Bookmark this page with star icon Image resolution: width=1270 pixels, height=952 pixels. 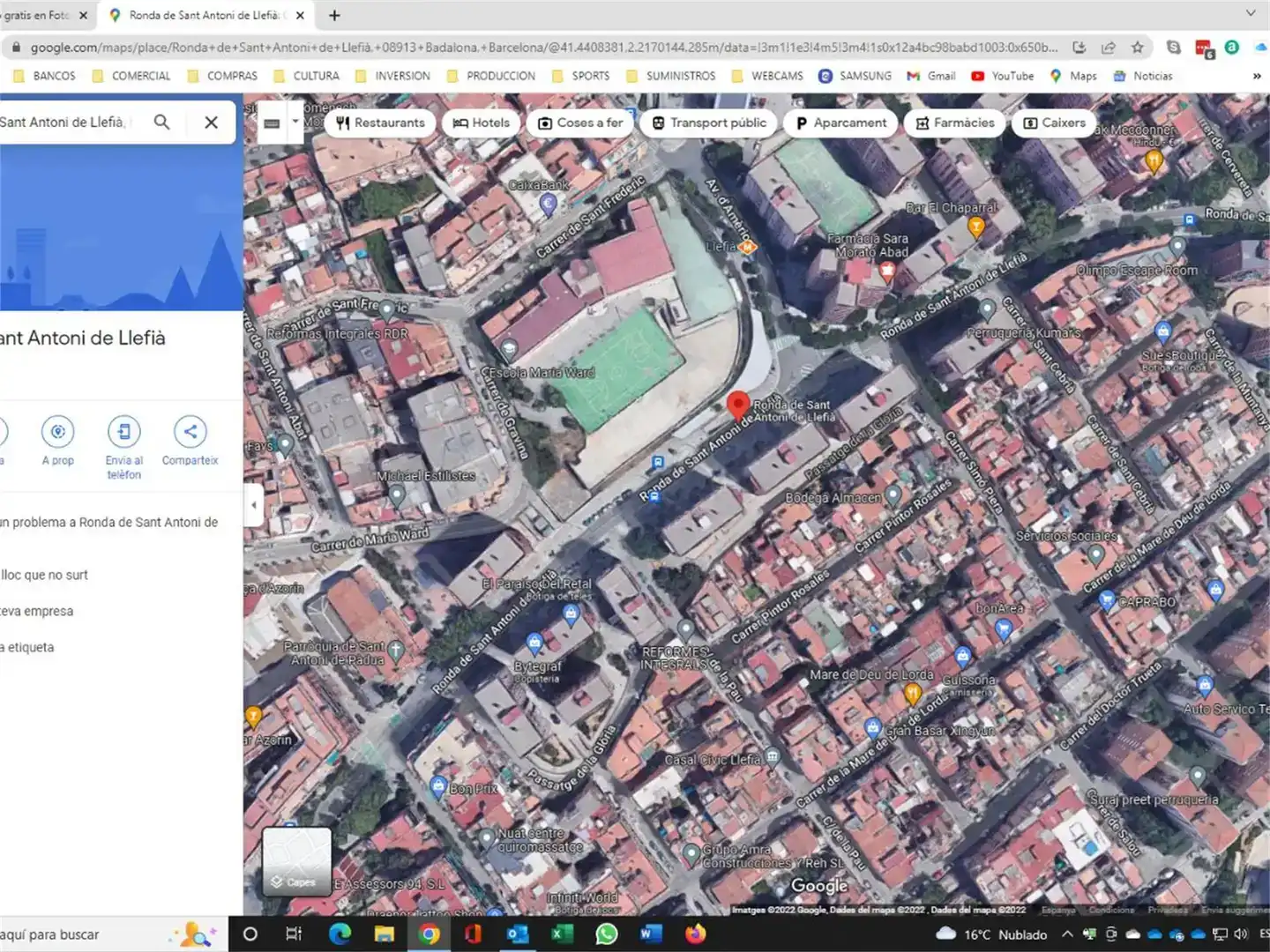[x=1138, y=48]
